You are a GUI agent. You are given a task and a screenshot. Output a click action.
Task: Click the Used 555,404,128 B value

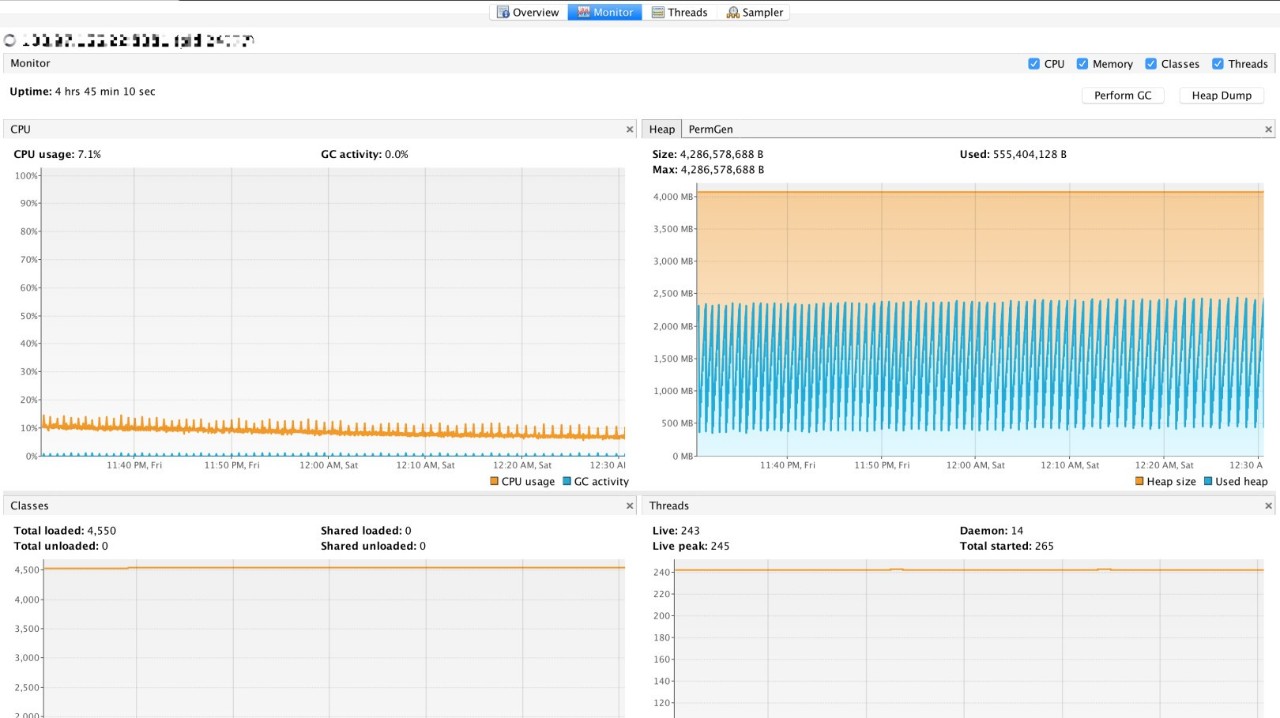(1029, 155)
